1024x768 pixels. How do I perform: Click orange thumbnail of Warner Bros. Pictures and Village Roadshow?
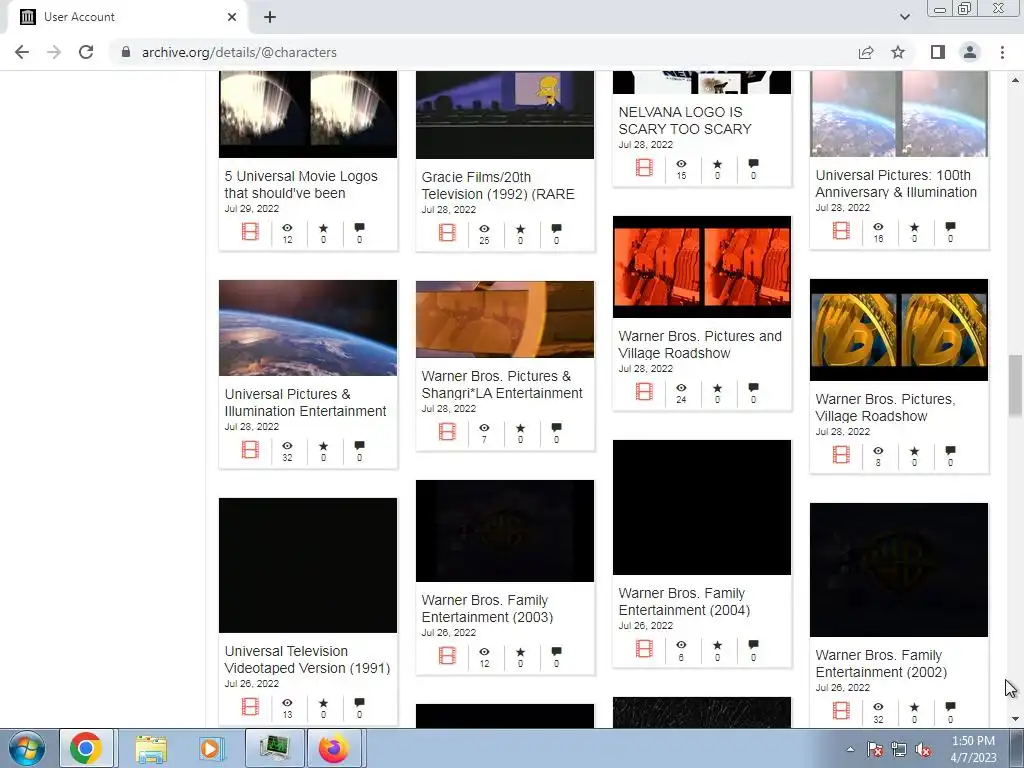pos(701,267)
